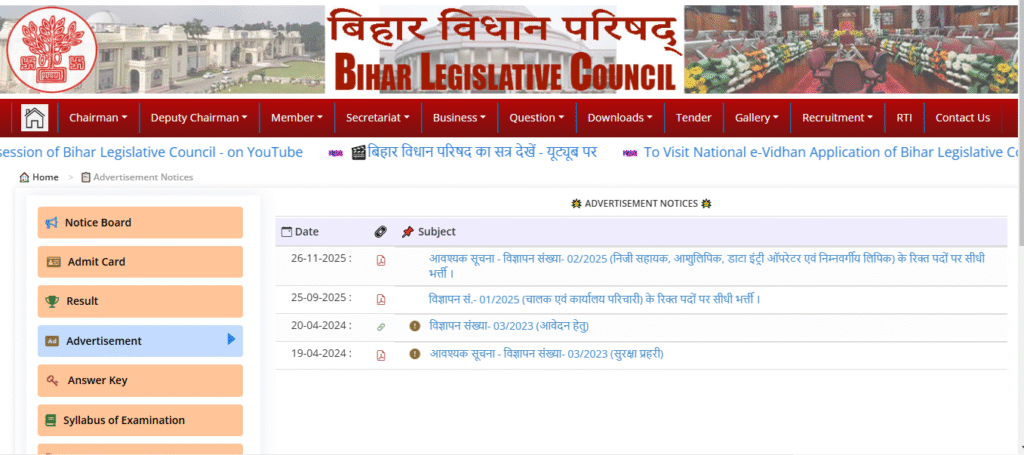Click the Bihar government emblem logo
This screenshot has height=455, width=1024.
[52, 50]
